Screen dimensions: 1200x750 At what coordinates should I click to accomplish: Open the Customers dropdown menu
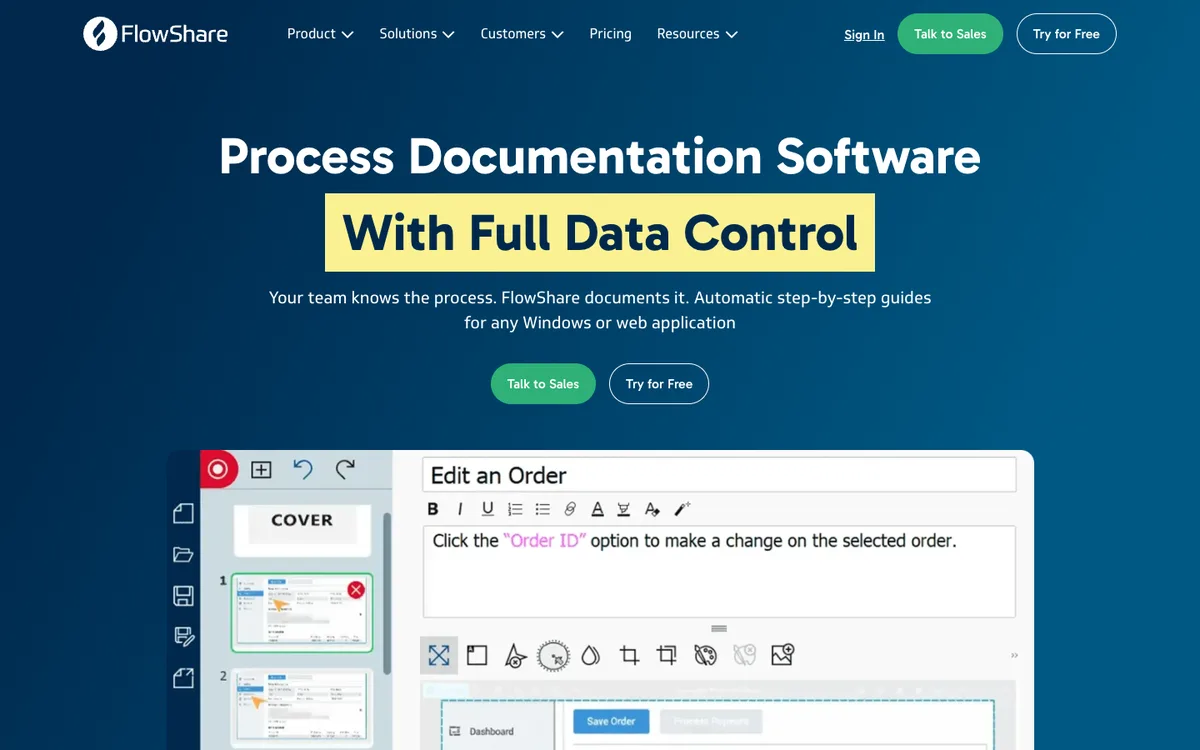pos(522,34)
